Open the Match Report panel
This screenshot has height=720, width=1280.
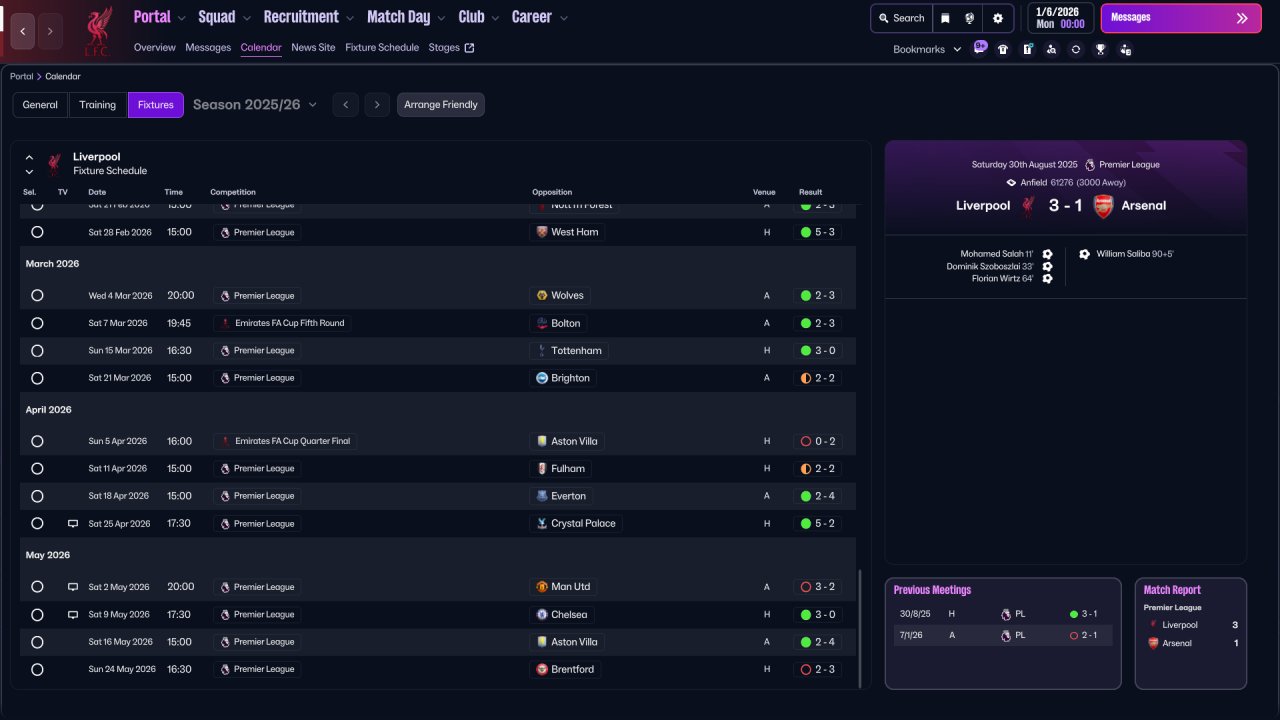(1191, 633)
